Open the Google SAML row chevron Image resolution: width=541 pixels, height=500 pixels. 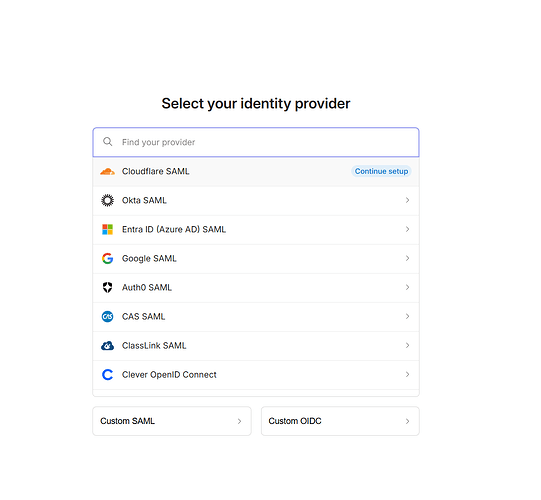(x=407, y=258)
